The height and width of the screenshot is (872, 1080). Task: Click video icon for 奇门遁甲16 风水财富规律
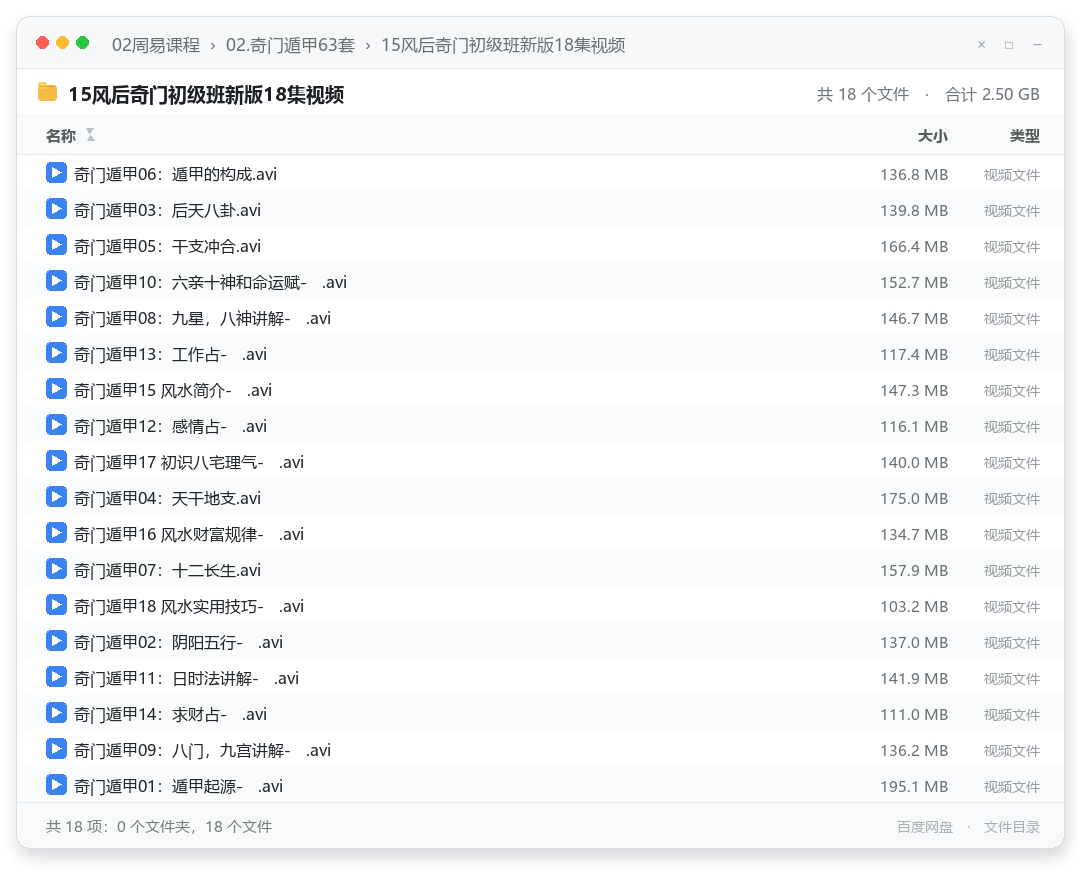point(56,533)
